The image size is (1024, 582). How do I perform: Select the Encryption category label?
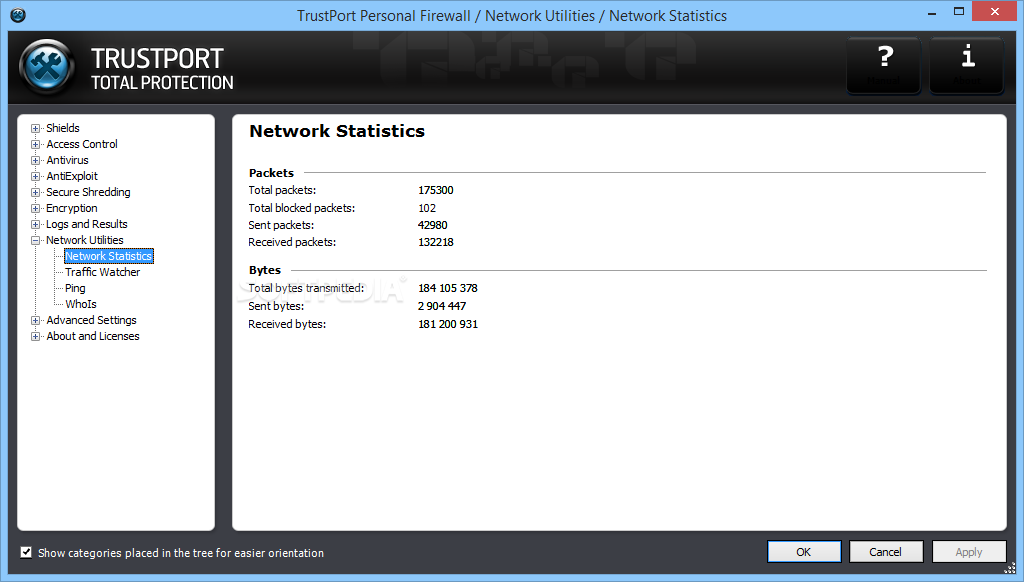coord(72,208)
